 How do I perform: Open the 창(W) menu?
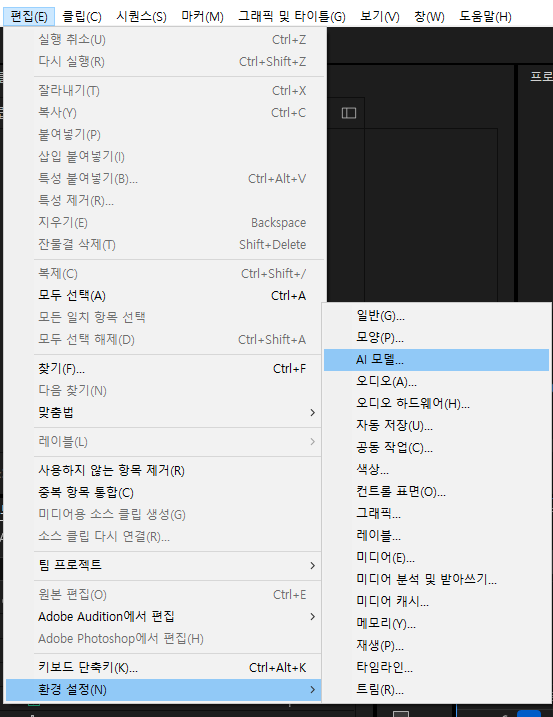(429, 17)
